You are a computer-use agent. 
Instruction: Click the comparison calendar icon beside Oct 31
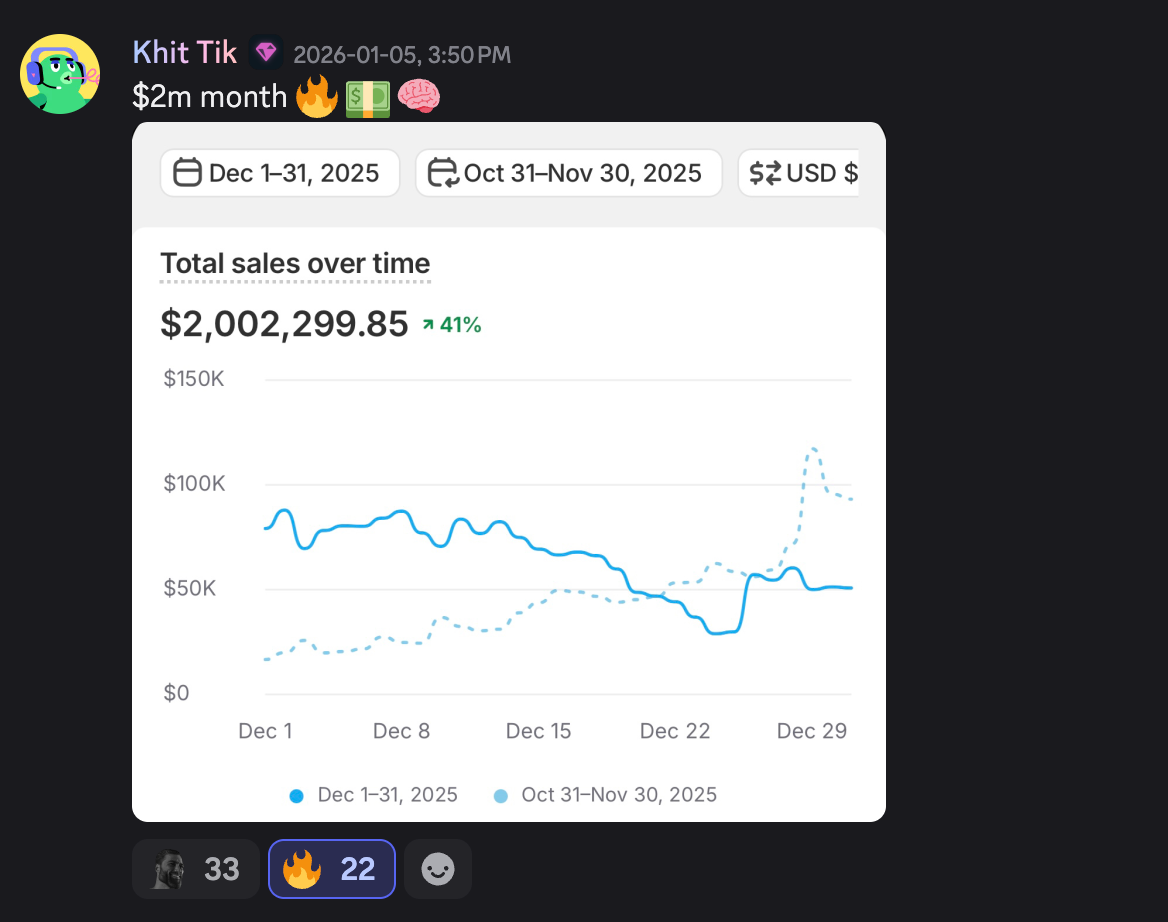pyautogui.click(x=443, y=173)
